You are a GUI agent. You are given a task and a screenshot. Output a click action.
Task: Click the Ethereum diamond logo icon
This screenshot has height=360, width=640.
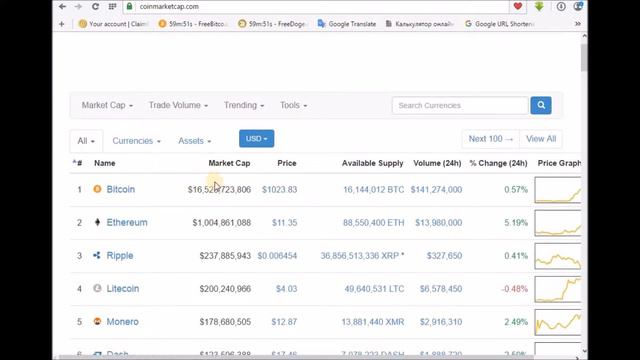tap(97, 222)
